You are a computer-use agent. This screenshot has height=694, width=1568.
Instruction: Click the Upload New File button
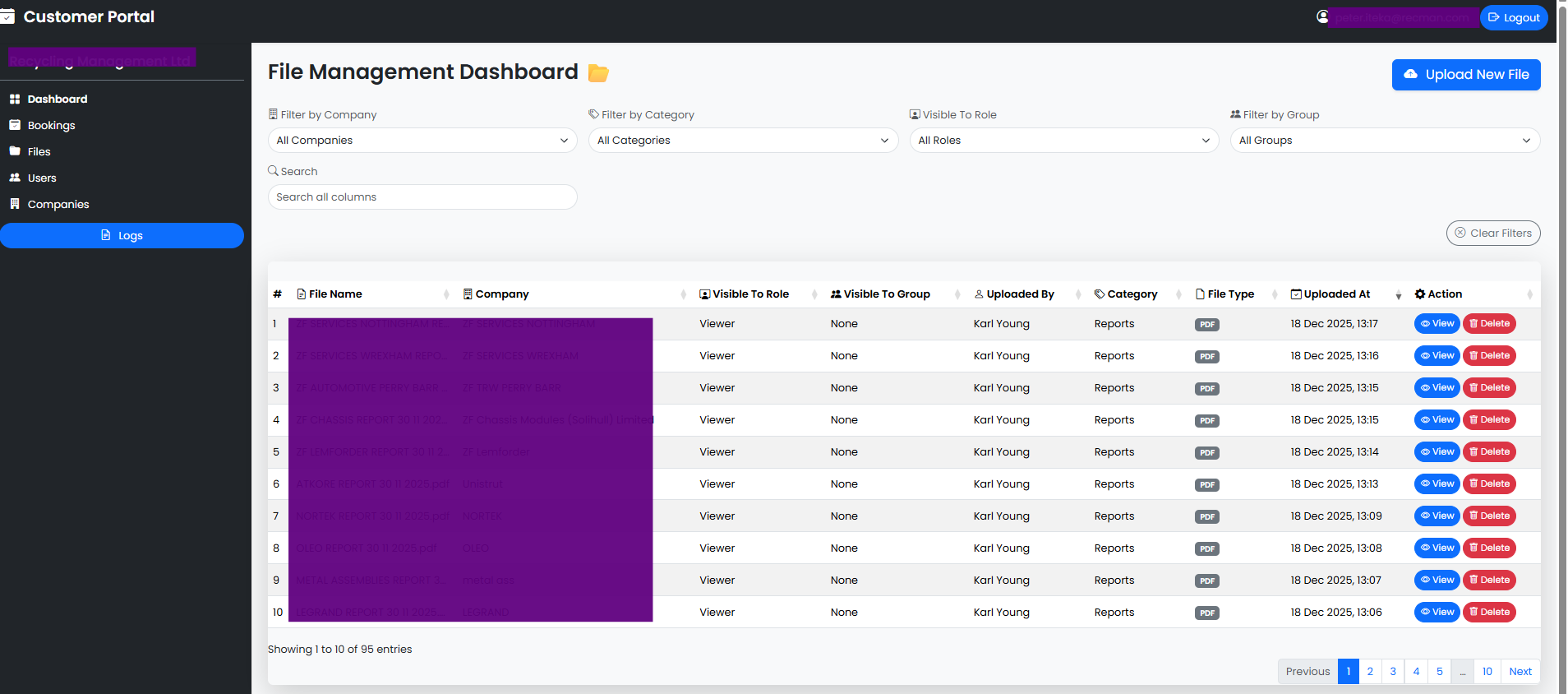1465,75
